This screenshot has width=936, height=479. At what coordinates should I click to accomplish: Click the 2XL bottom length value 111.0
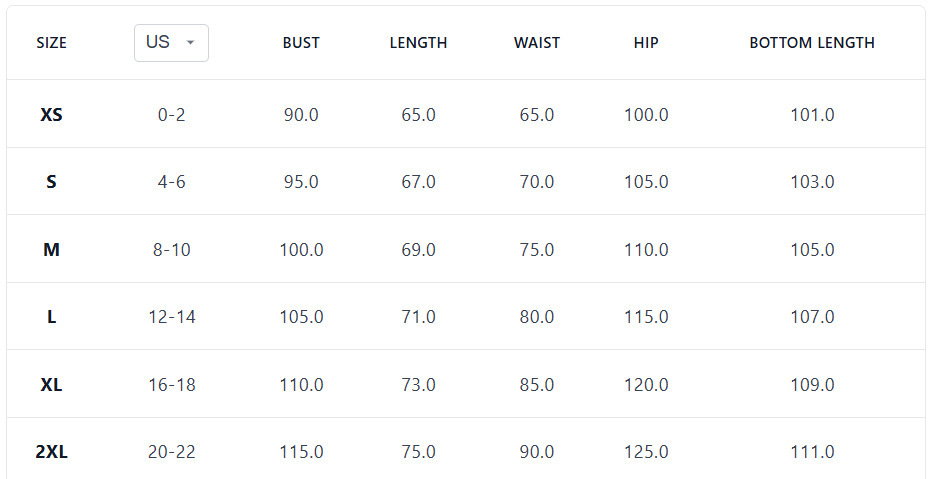812,452
